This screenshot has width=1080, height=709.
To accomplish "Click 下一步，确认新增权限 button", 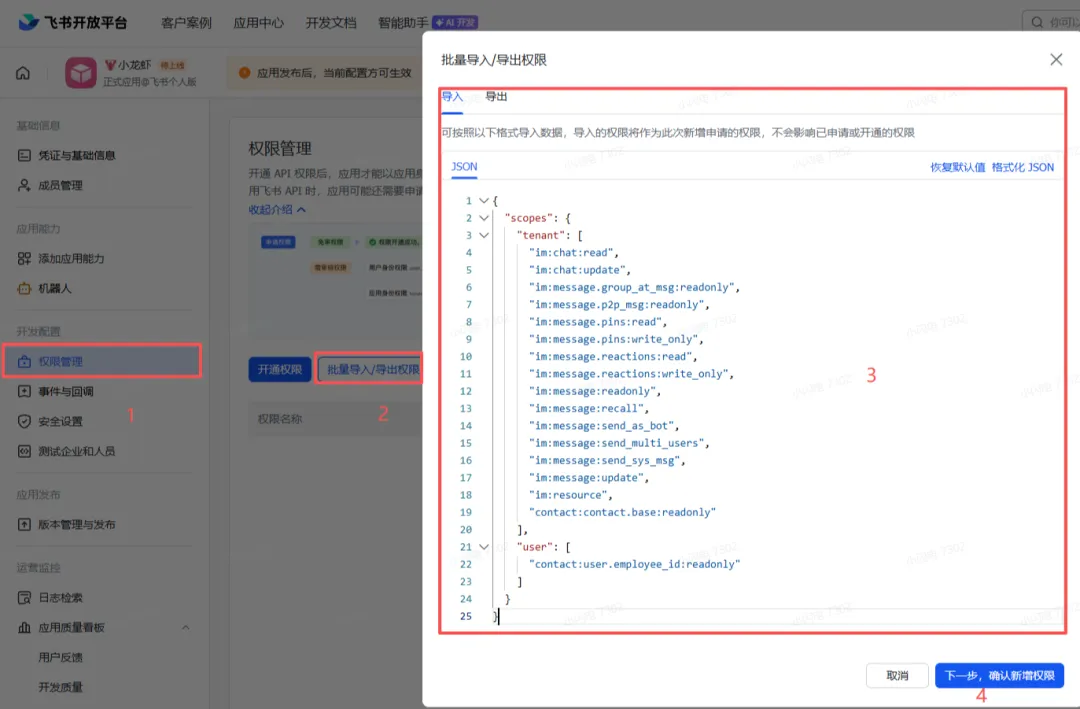I will pos(999,676).
